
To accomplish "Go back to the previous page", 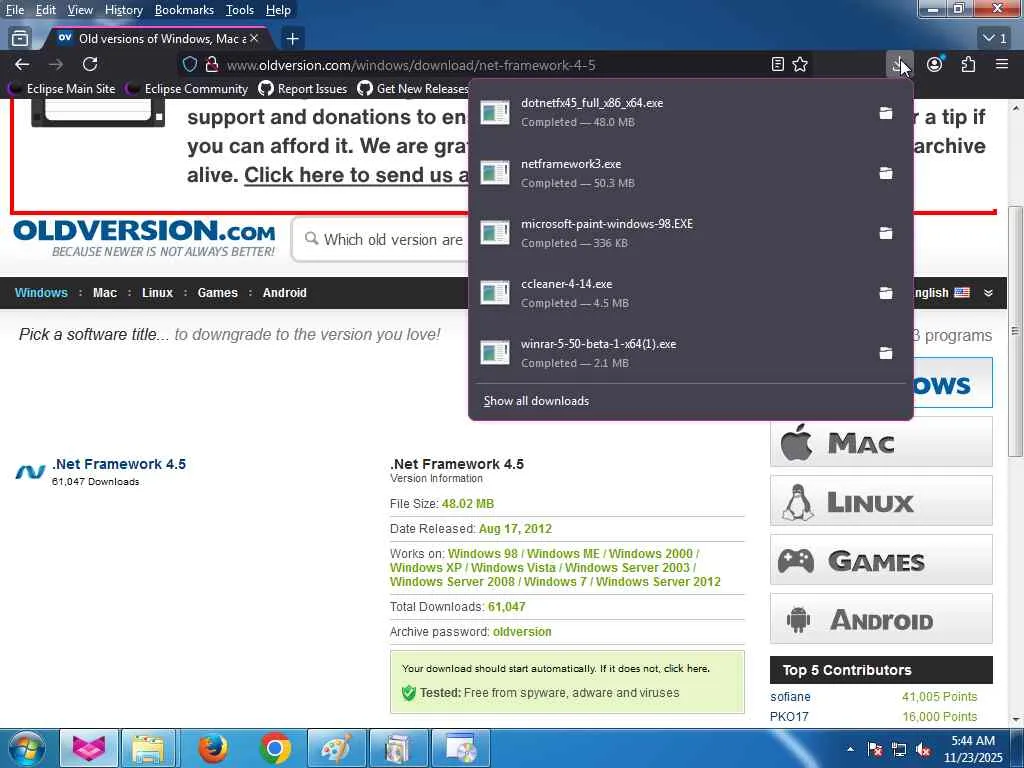I will pos(22,64).
